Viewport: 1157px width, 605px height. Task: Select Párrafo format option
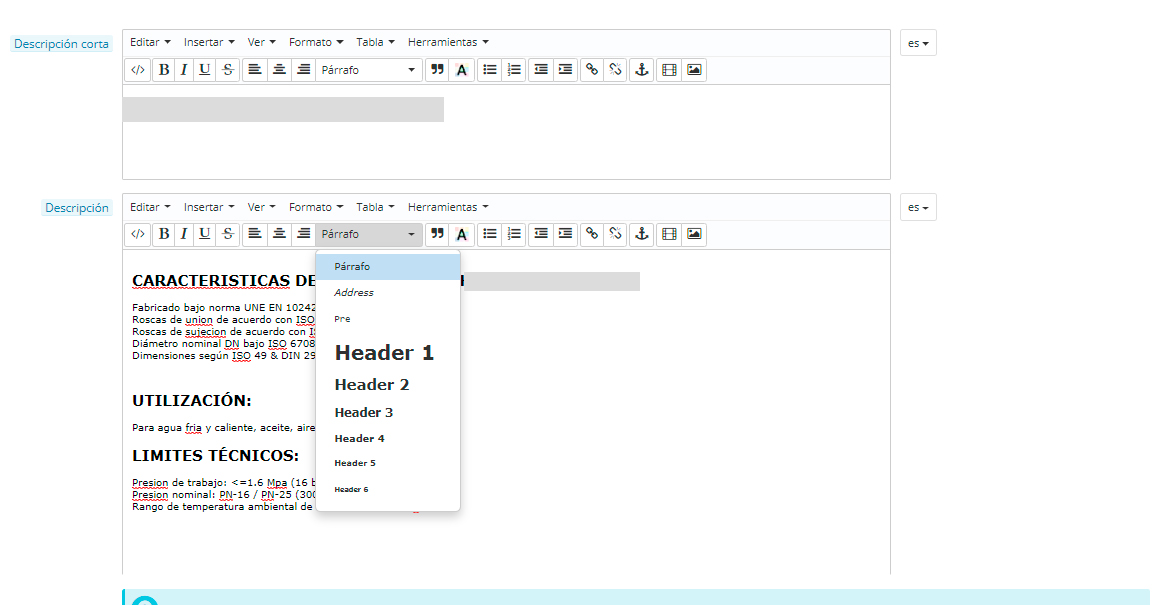pos(388,267)
